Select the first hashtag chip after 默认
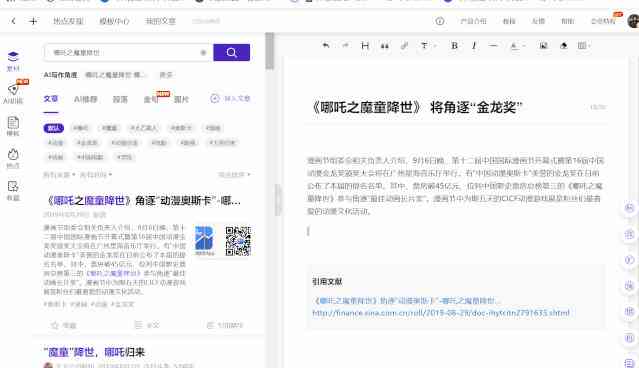Image resolution: width=639 pixels, height=368 pixels. (x=81, y=128)
